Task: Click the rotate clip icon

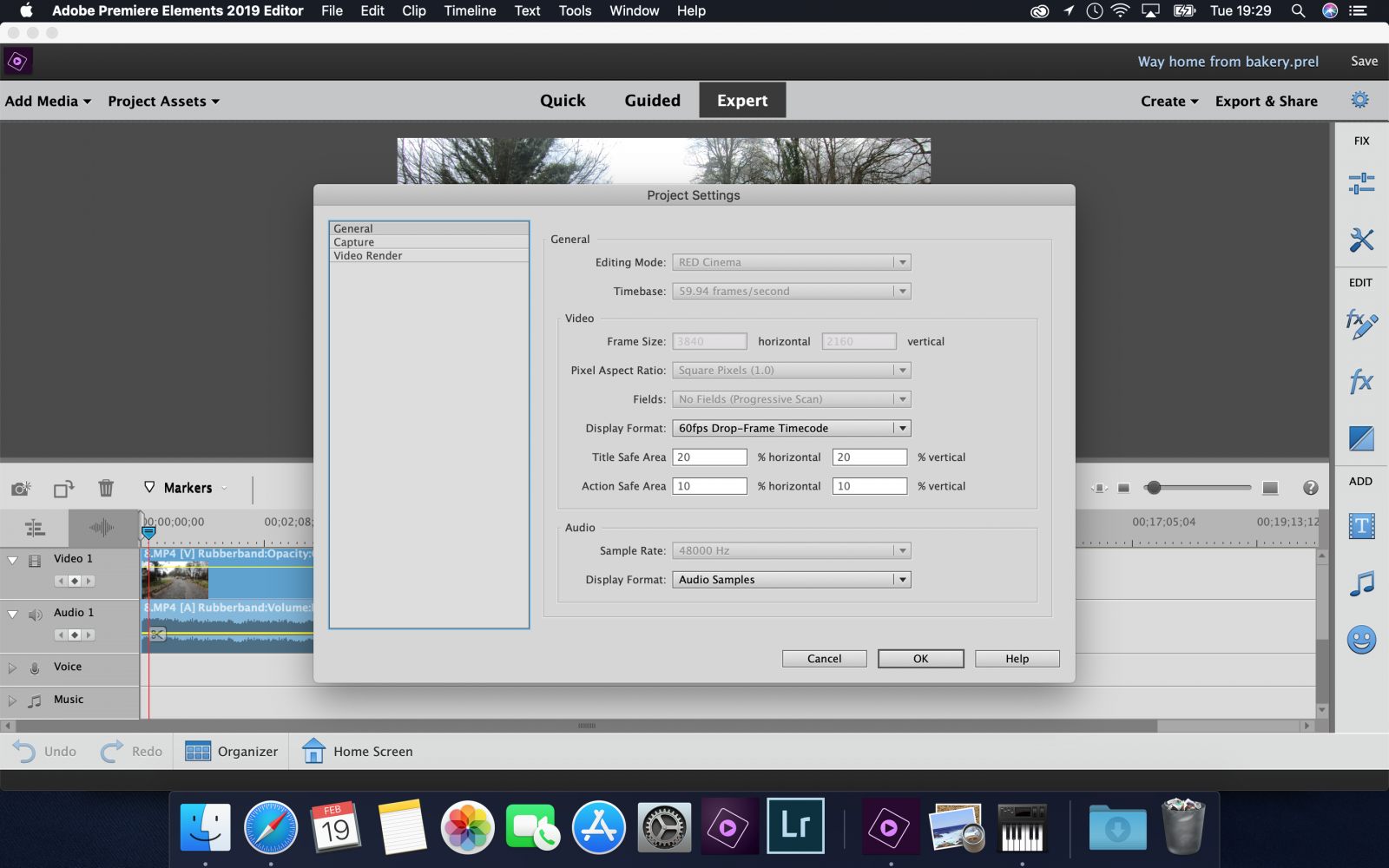Action: pos(63,489)
